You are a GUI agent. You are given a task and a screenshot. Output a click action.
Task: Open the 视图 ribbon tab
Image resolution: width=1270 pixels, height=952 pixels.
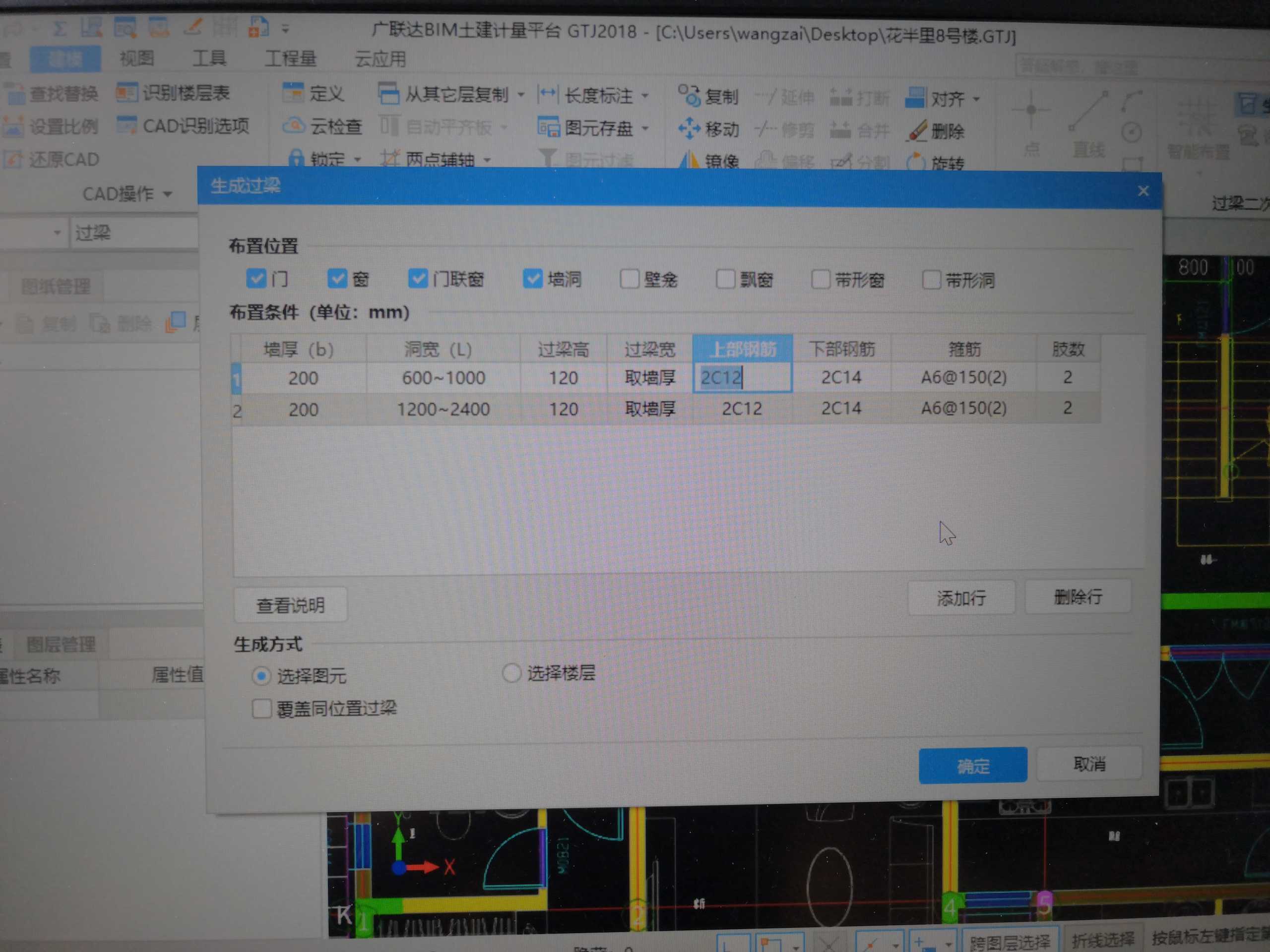click(136, 58)
